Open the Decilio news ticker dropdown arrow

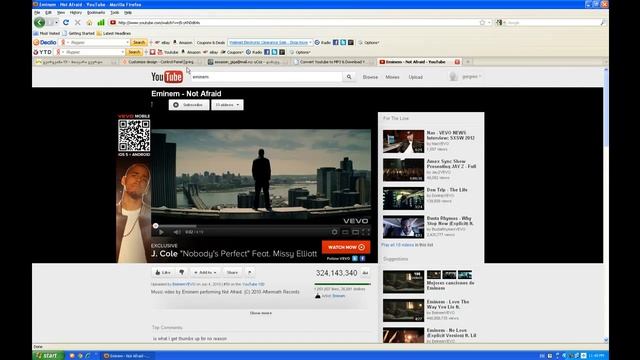tap(310, 42)
